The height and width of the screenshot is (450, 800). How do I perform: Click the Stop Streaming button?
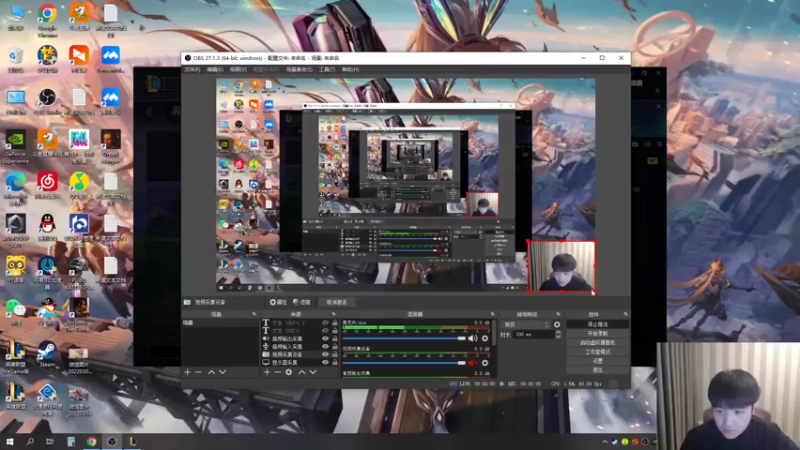pos(597,324)
